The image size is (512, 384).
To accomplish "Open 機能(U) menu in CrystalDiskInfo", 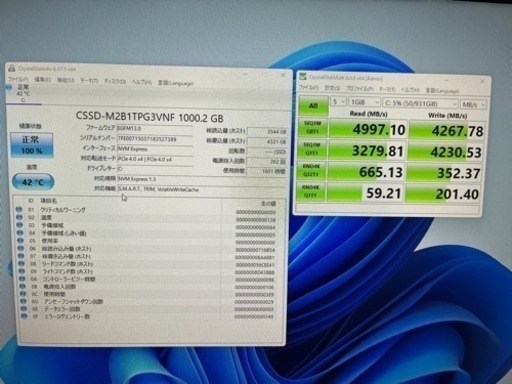I will [66, 80].
